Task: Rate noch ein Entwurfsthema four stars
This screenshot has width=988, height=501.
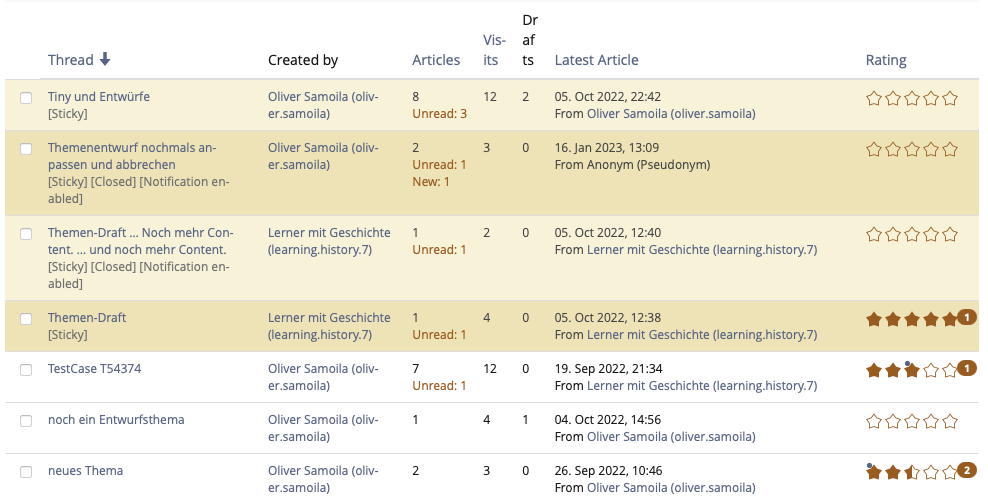Action: [931, 421]
